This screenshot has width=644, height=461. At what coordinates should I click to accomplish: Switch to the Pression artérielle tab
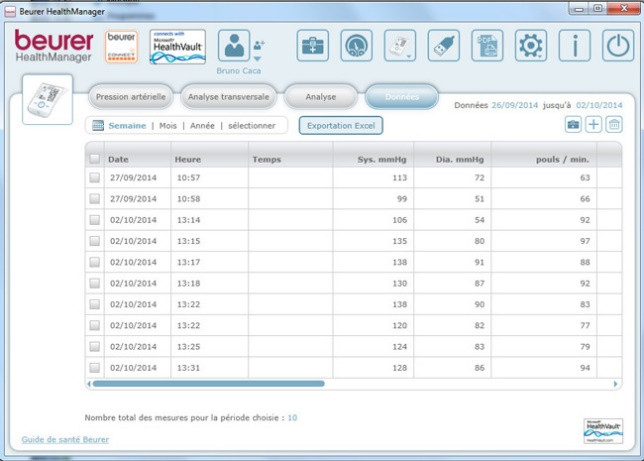(130, 97)
